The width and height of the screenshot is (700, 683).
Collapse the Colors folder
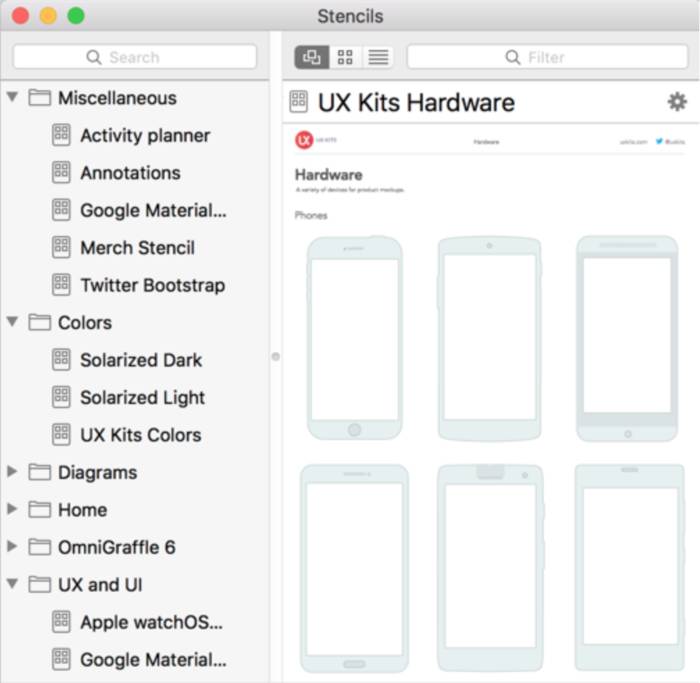(x=12, y=321)
